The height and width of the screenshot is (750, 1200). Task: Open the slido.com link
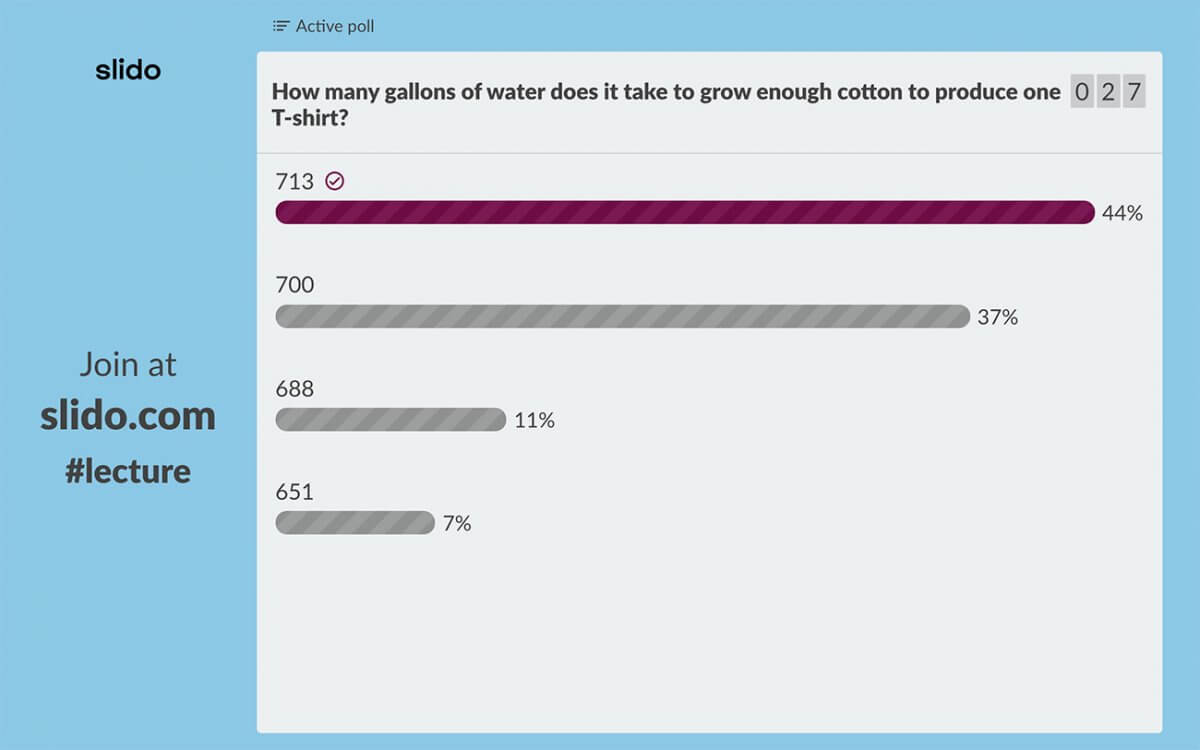coord(129,415)
